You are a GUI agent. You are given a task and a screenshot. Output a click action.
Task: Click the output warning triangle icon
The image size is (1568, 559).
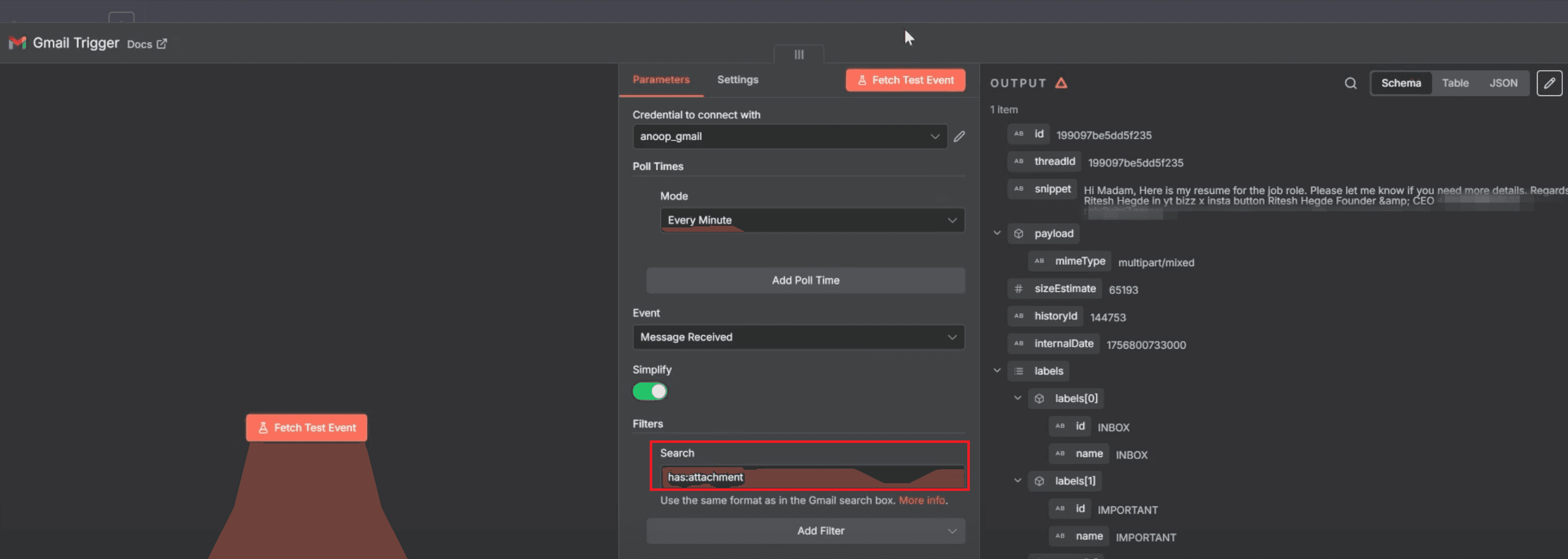click(x=1061, y=83)
